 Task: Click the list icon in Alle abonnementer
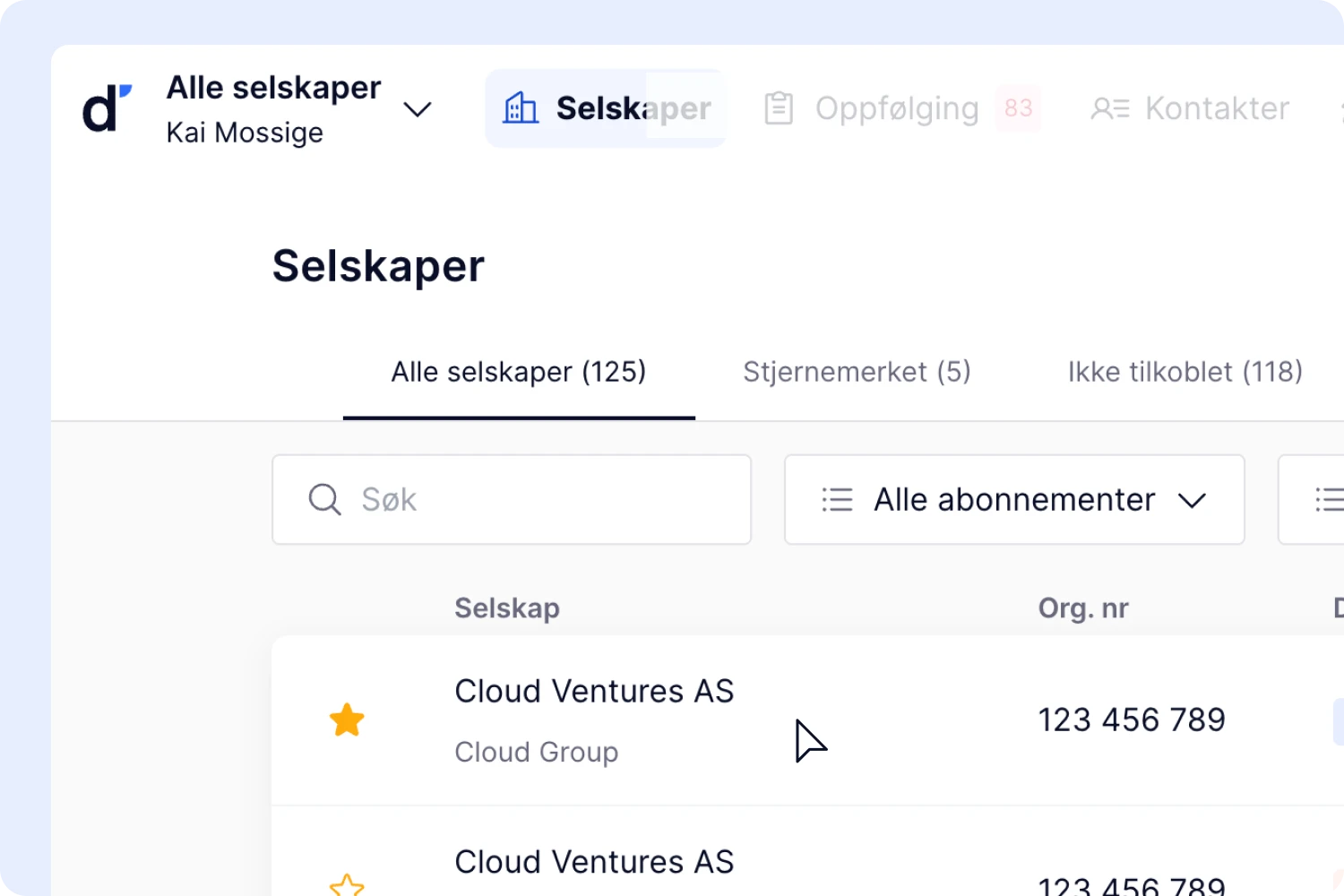click(837, 499)
